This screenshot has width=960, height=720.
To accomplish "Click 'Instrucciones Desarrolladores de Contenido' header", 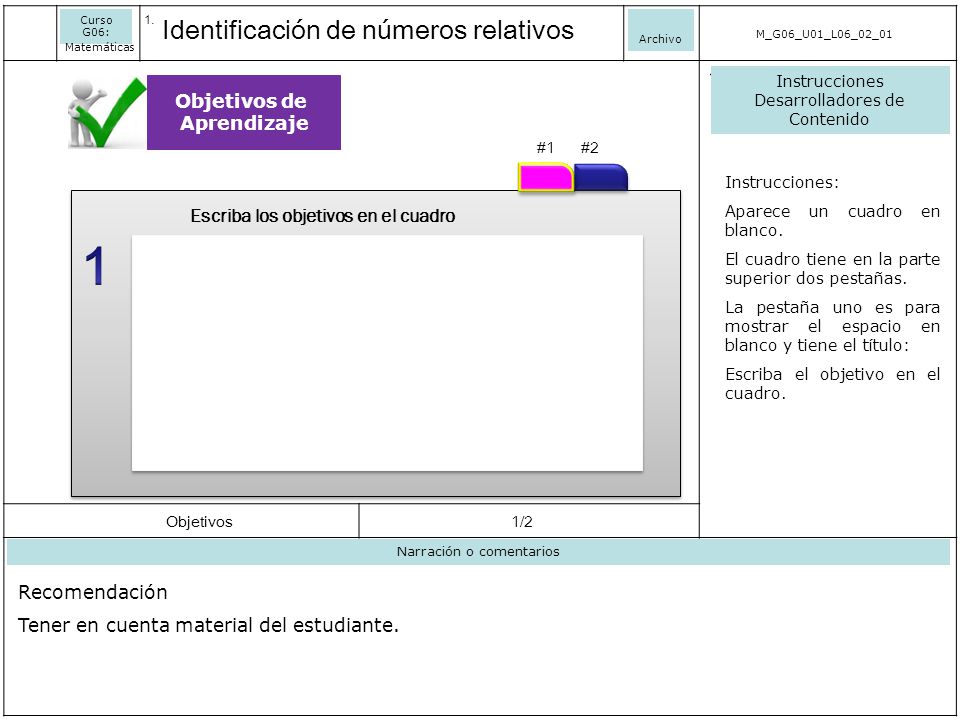I will [x=830, y=100].
